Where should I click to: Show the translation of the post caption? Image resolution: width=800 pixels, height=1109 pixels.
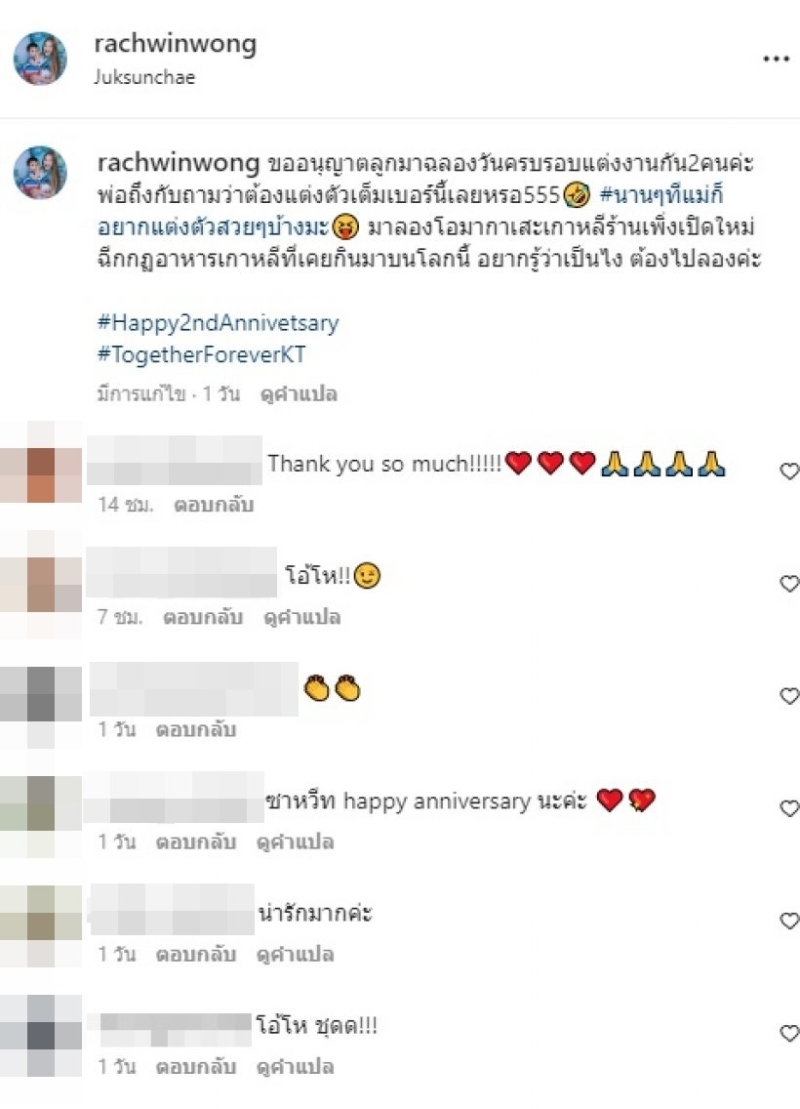click(298, 394)
